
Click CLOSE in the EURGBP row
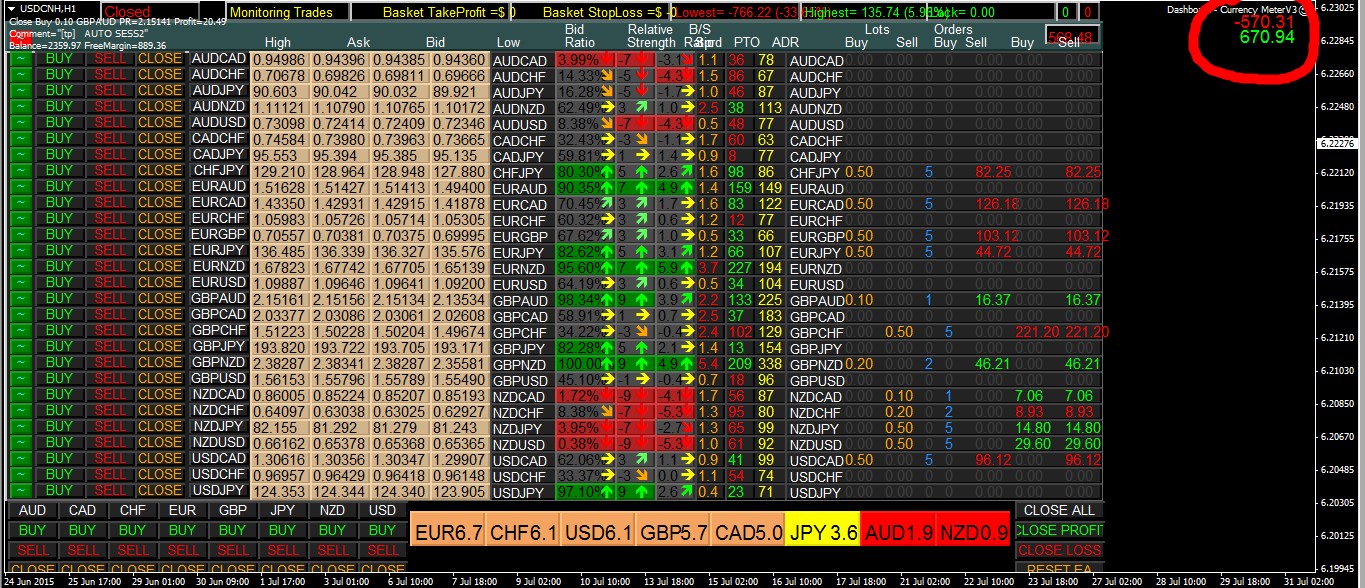pos(160,235)
